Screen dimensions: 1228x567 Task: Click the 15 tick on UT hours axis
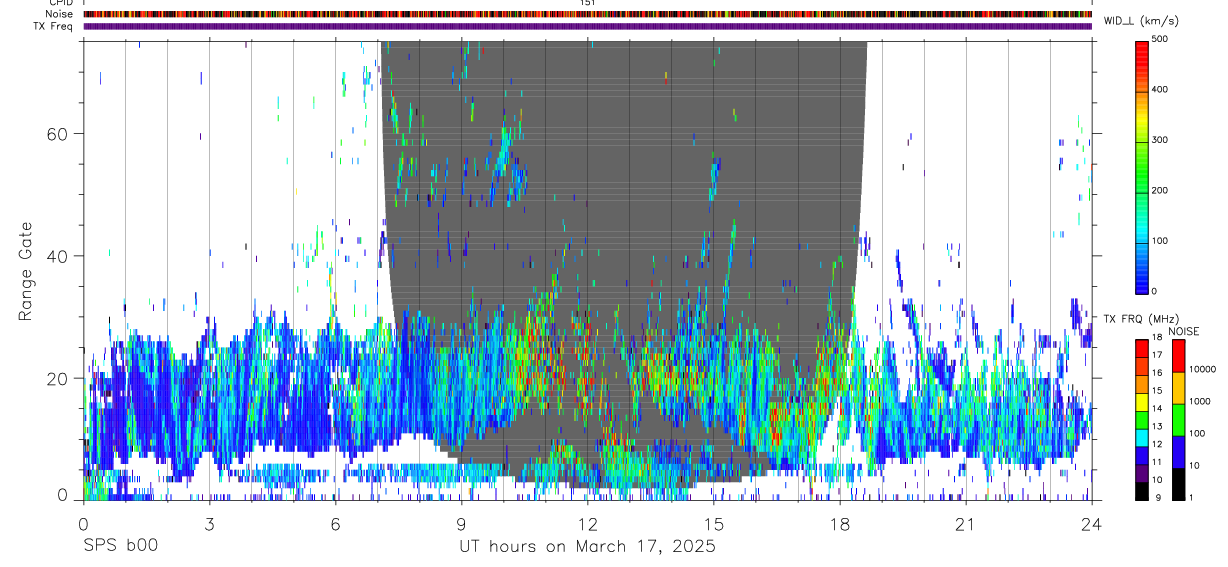point(714,523)
